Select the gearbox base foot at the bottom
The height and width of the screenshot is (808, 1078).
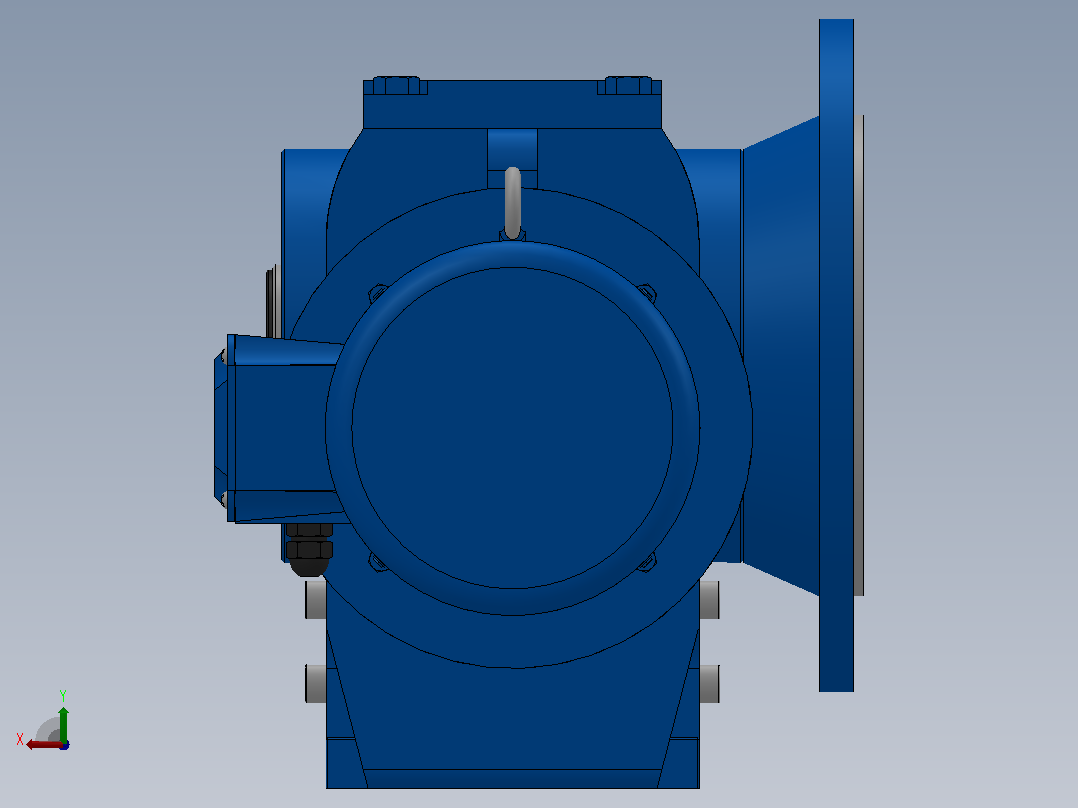tap(512, 763)
